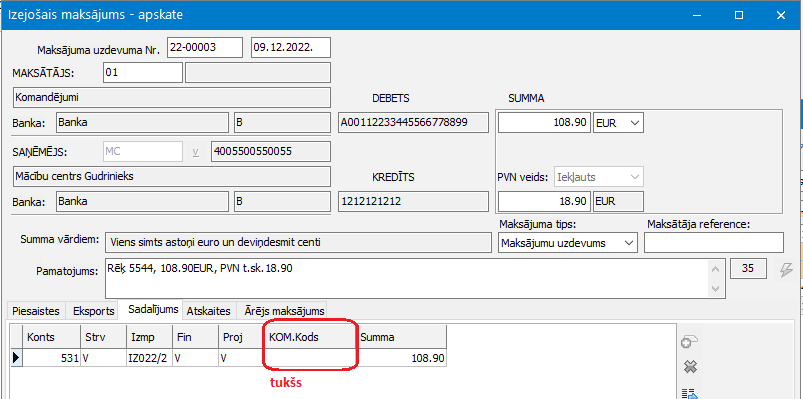Viewport: 803px width, 399px height.
Task: Click the Pamatojums scrollbar down arrow
Action: (715, 288)
